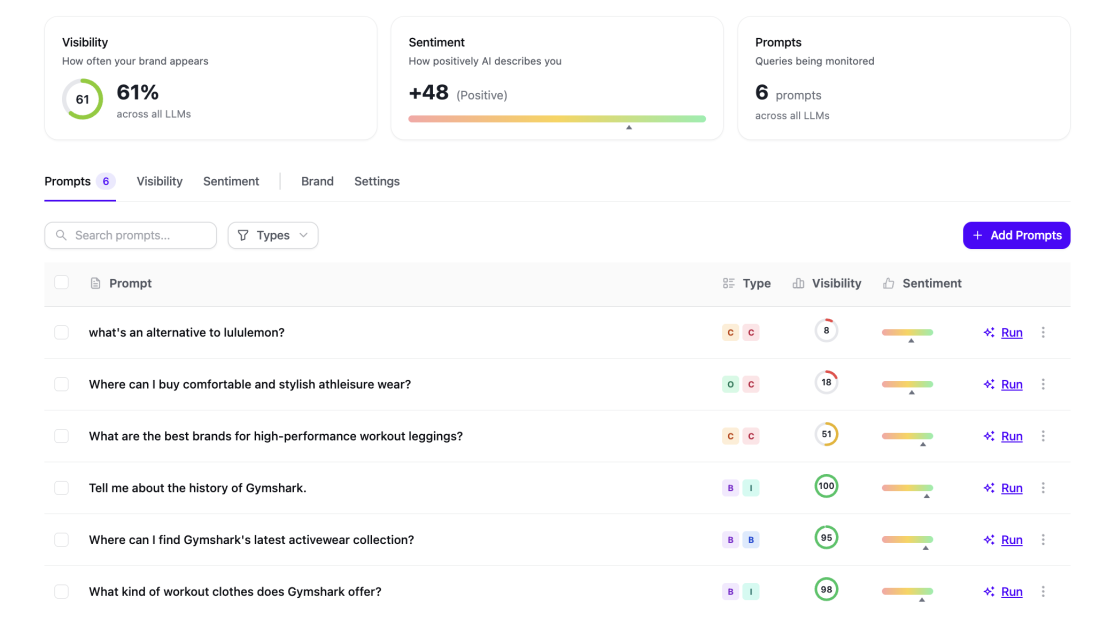Select all prompts using the header checkbox
Viewport: 1100px width, 637px height.
61,282
